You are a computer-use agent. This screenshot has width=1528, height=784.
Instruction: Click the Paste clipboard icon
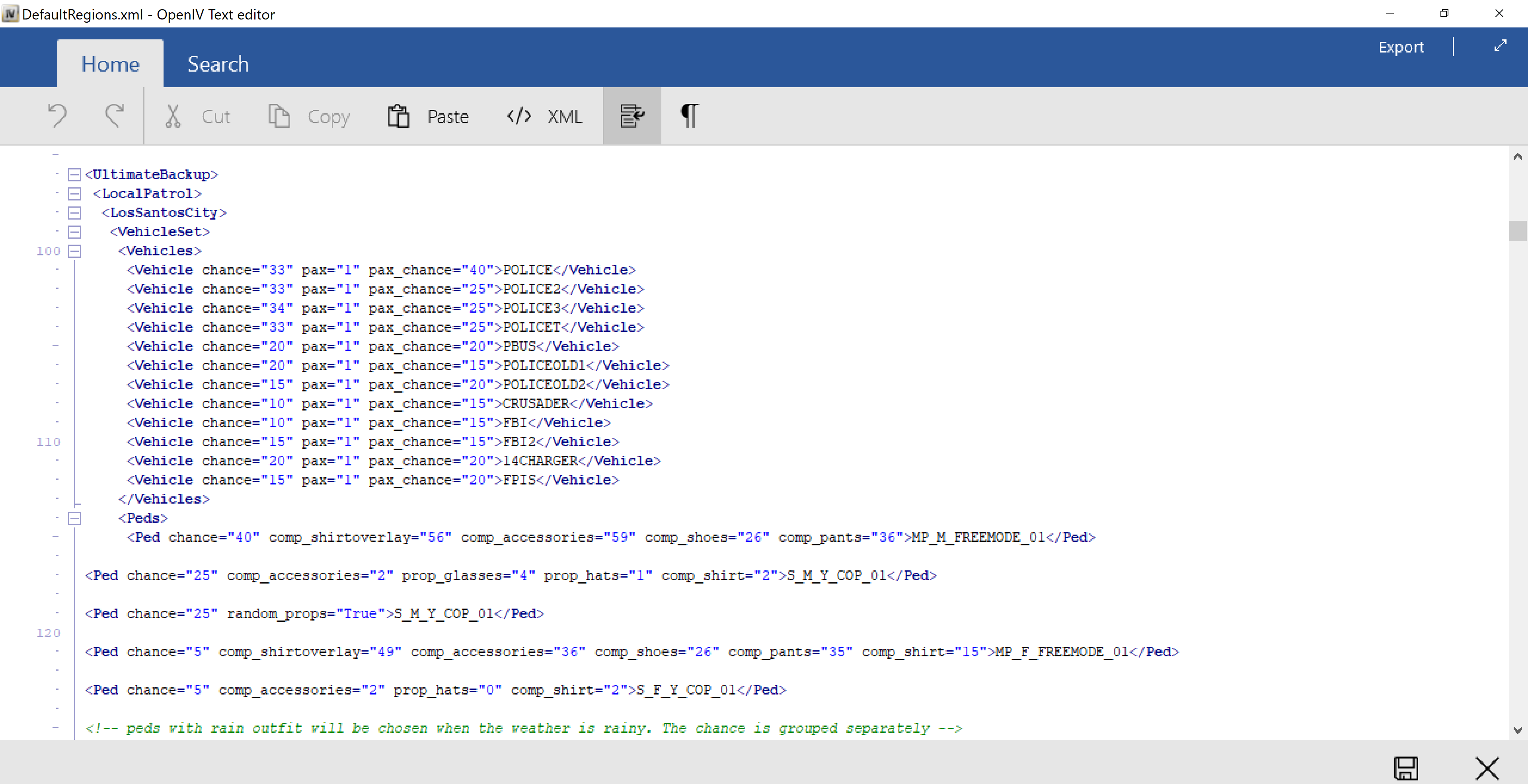[399, 116]
